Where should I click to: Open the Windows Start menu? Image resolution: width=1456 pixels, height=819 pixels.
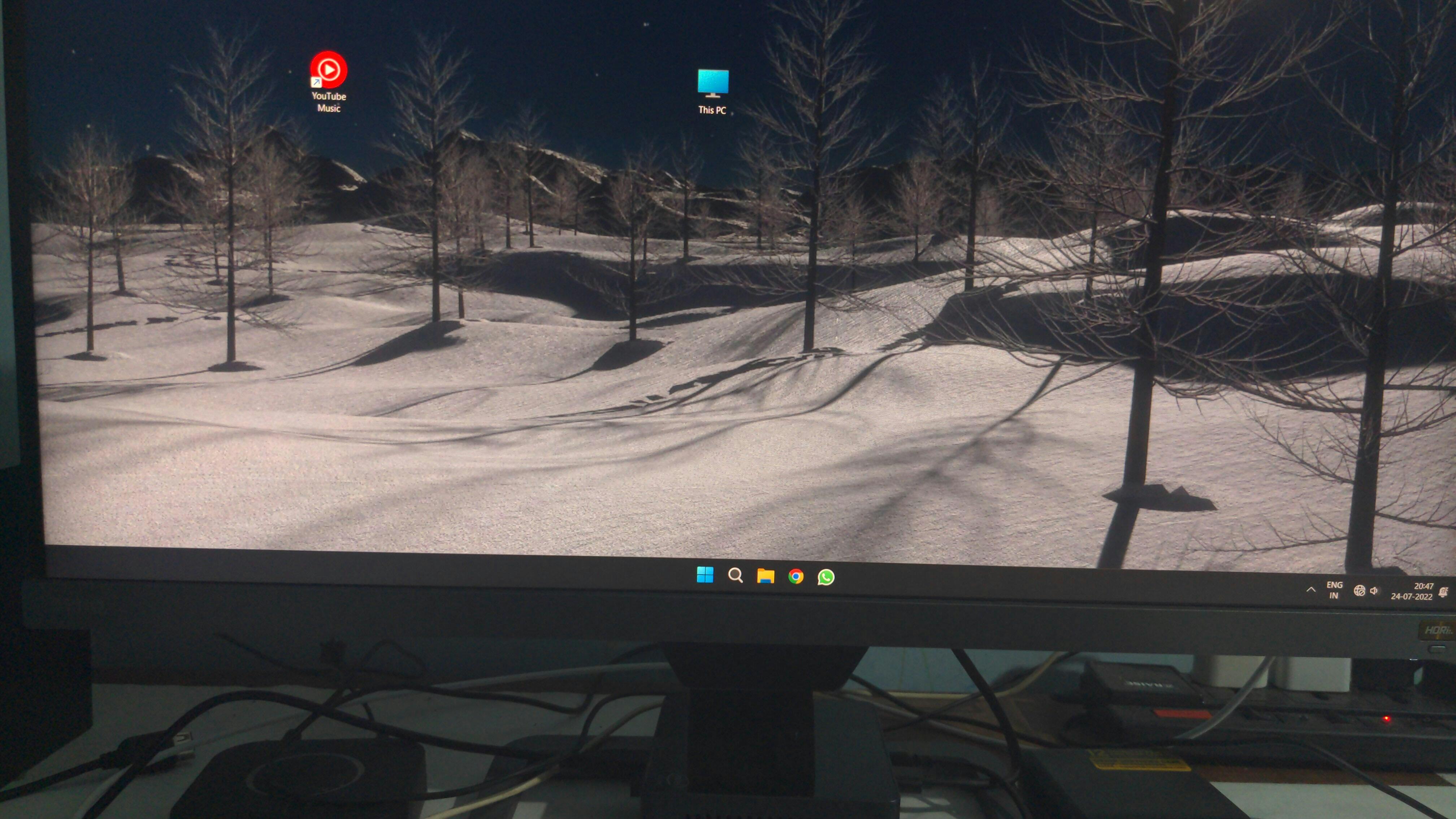pos(705,575)
